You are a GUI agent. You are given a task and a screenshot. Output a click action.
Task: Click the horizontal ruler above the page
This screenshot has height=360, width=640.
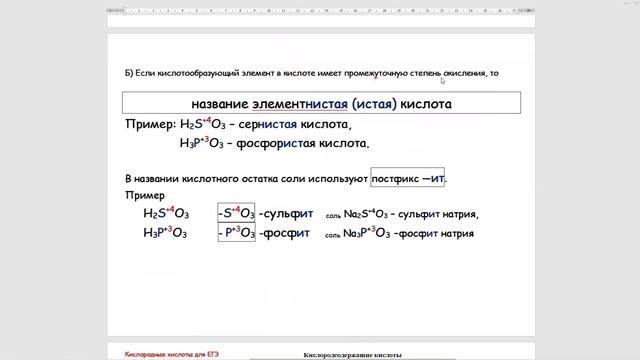coord(321,10)
